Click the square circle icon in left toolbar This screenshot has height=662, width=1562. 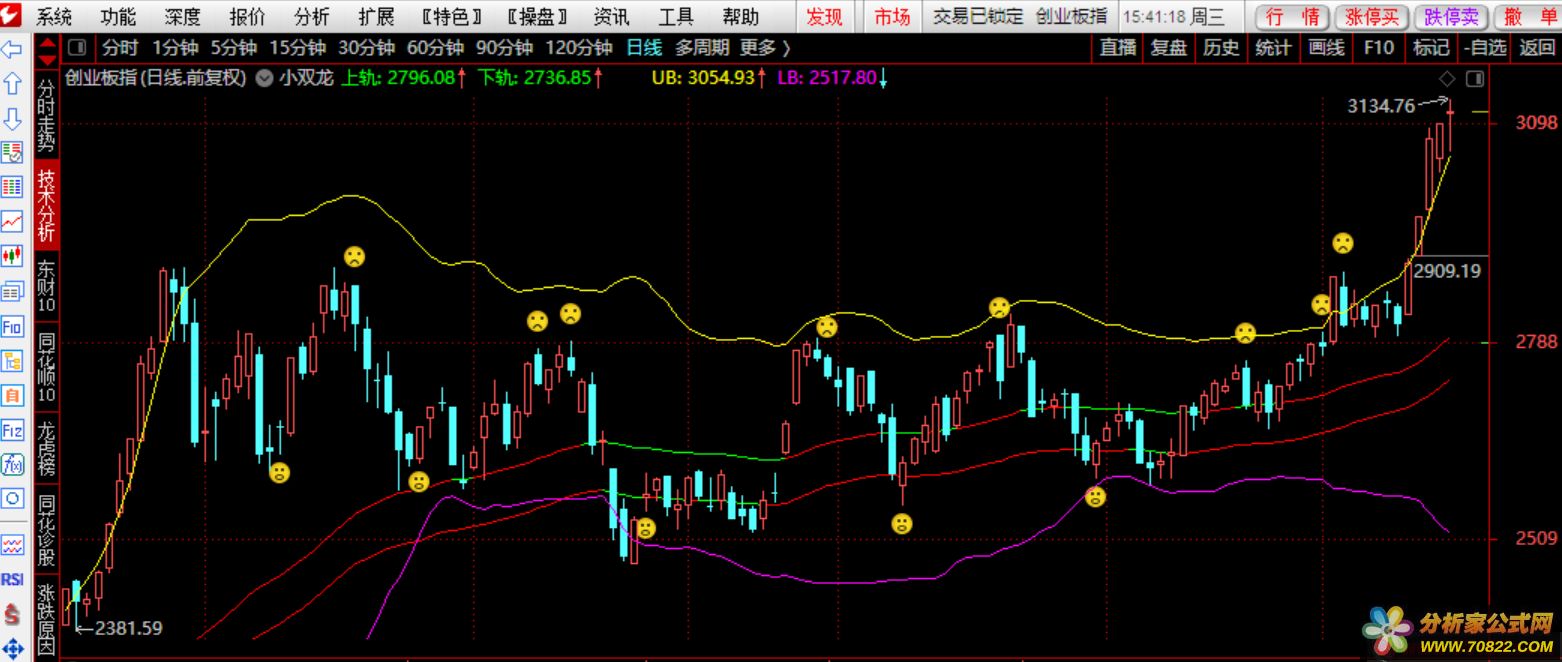click(x=12, y=499)
